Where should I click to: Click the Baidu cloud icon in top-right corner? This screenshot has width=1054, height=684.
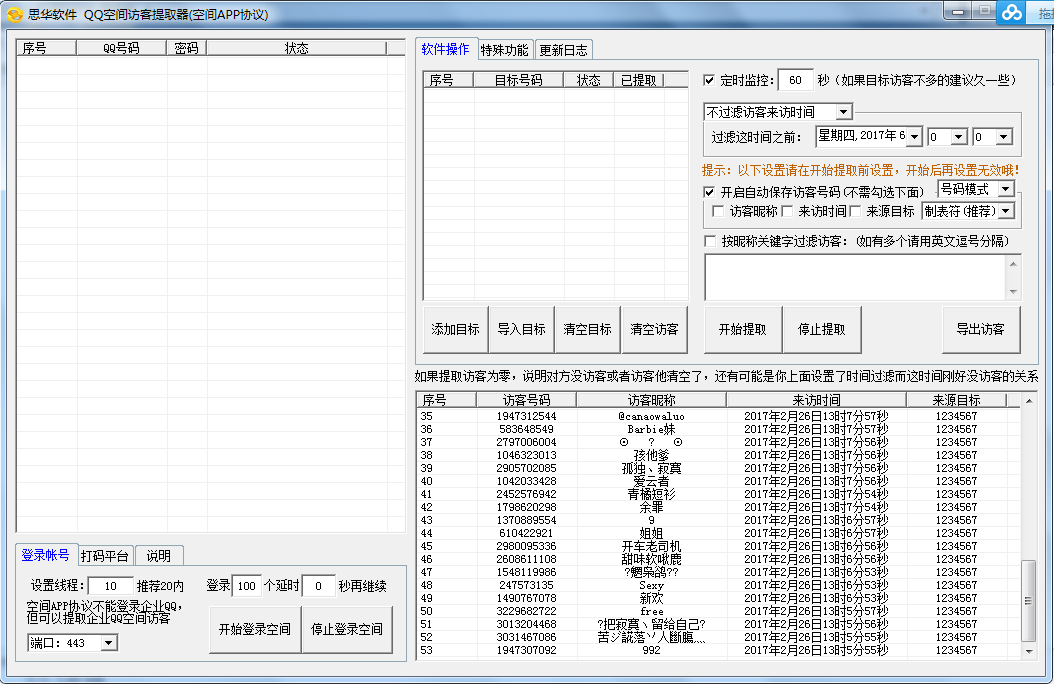(1013, 12)
